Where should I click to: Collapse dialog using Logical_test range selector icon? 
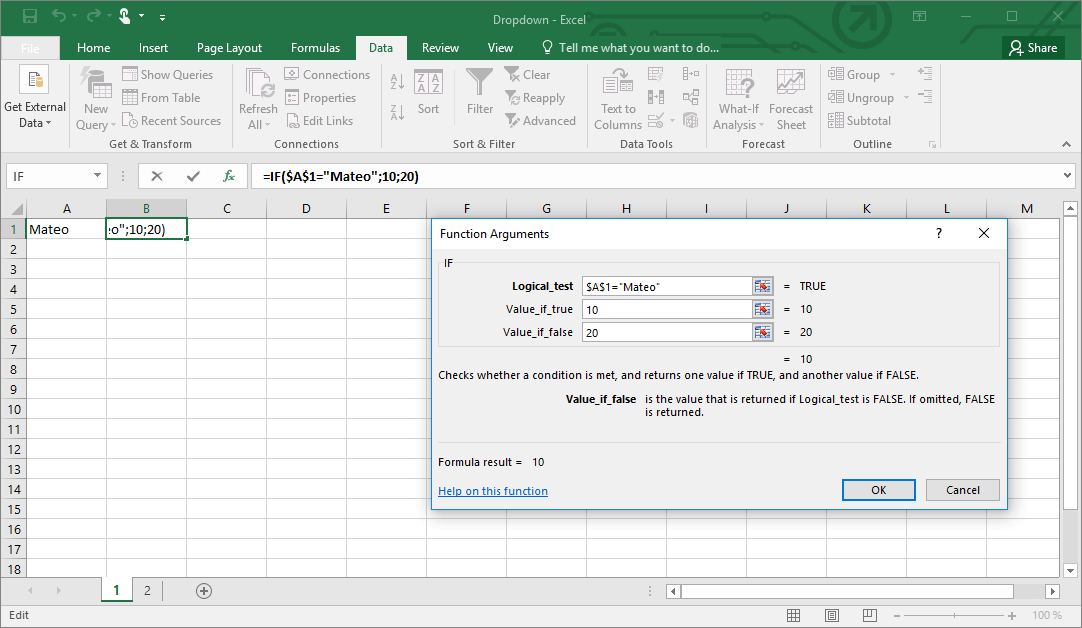click(x=763, y=286)
